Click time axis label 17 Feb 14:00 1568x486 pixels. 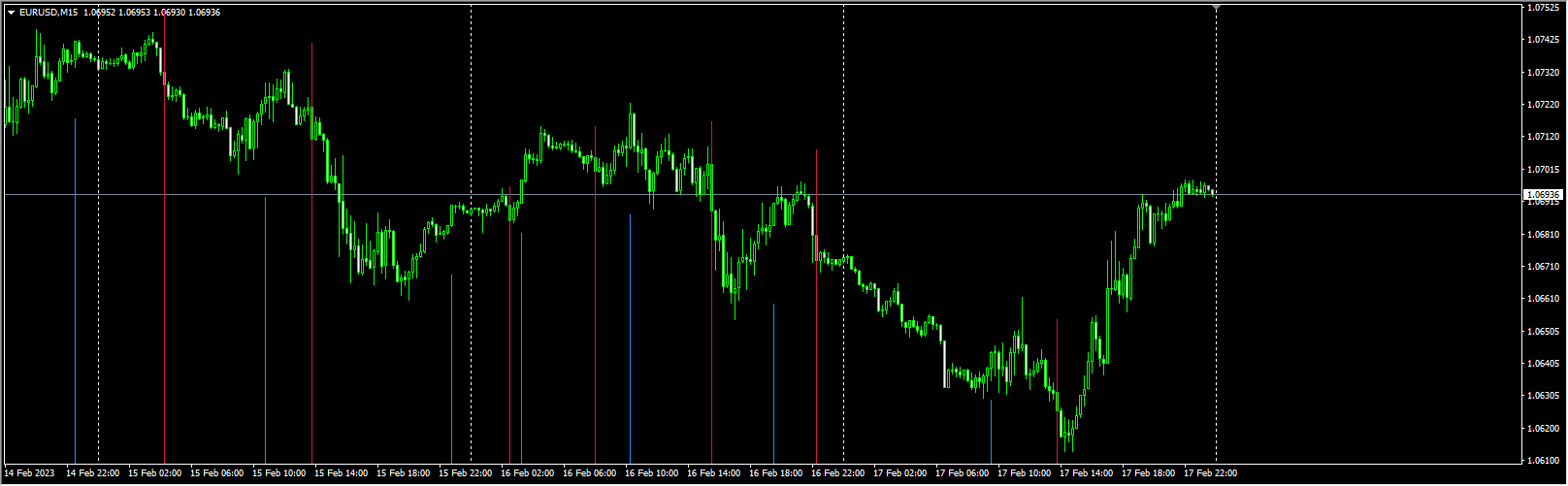click(x=1087, y=474)
